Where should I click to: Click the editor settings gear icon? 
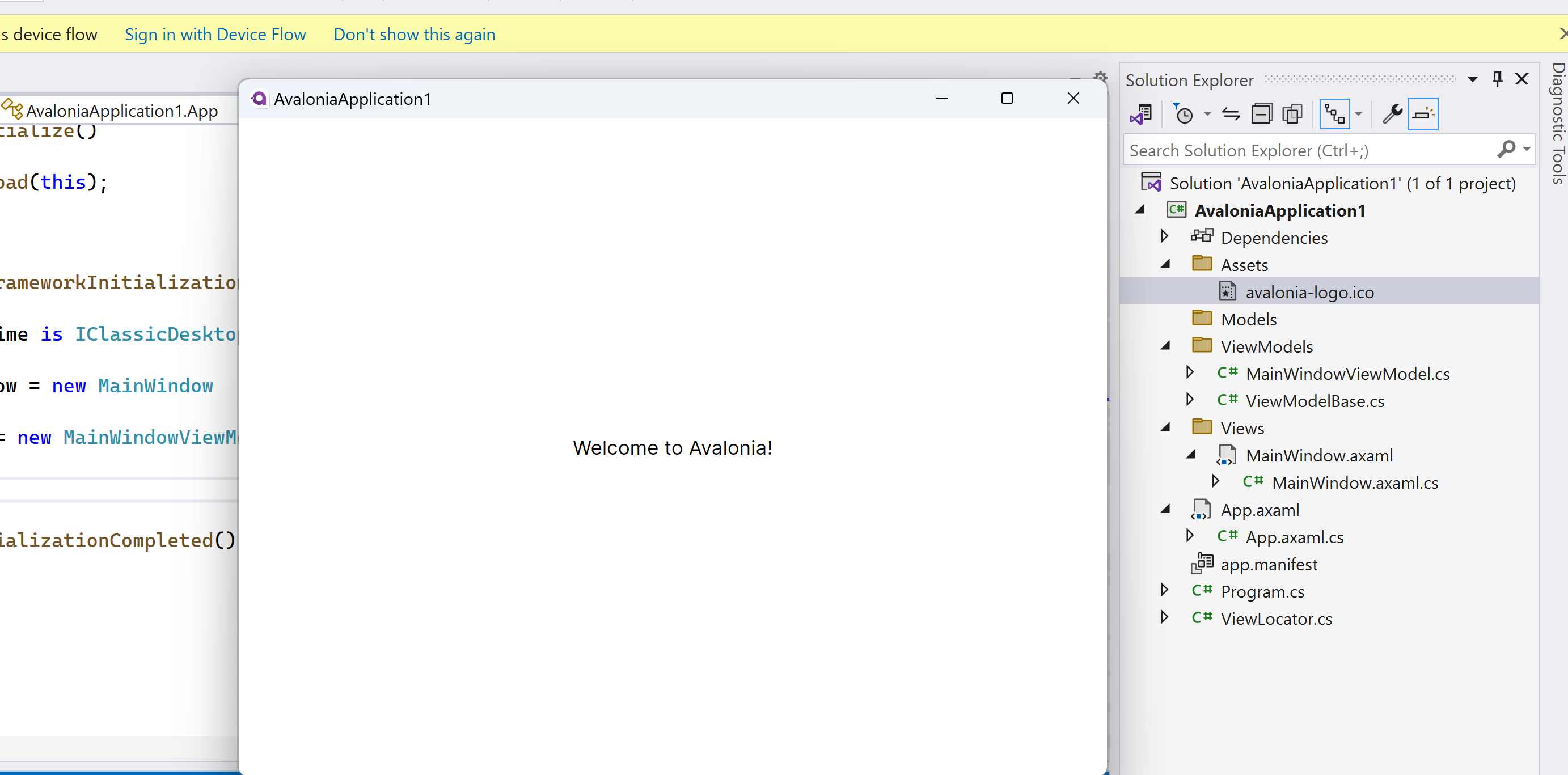(1100, 77)
